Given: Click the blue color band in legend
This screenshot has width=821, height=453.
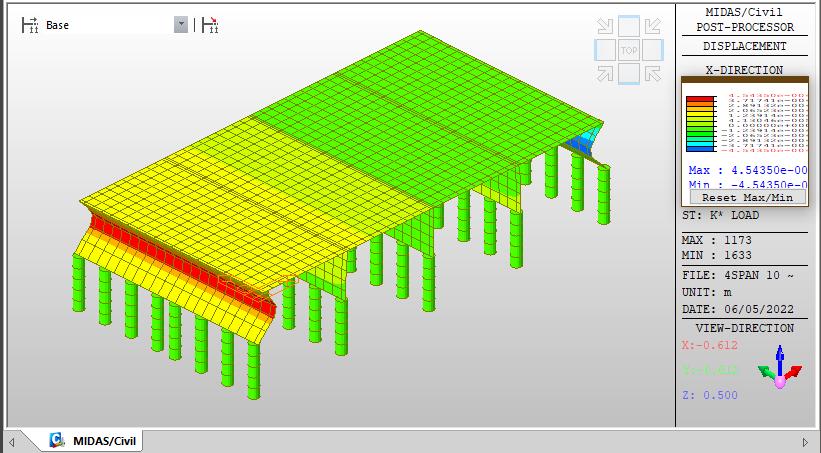Looking at the screenshot, I should tap(701, 149).
